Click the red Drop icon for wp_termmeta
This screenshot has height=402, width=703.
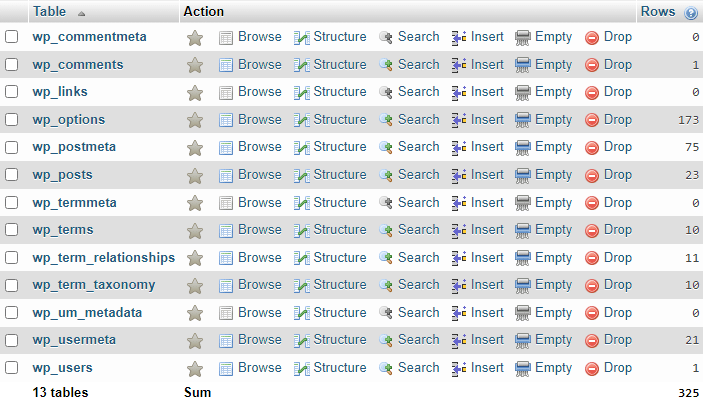[x=592, y=203]
